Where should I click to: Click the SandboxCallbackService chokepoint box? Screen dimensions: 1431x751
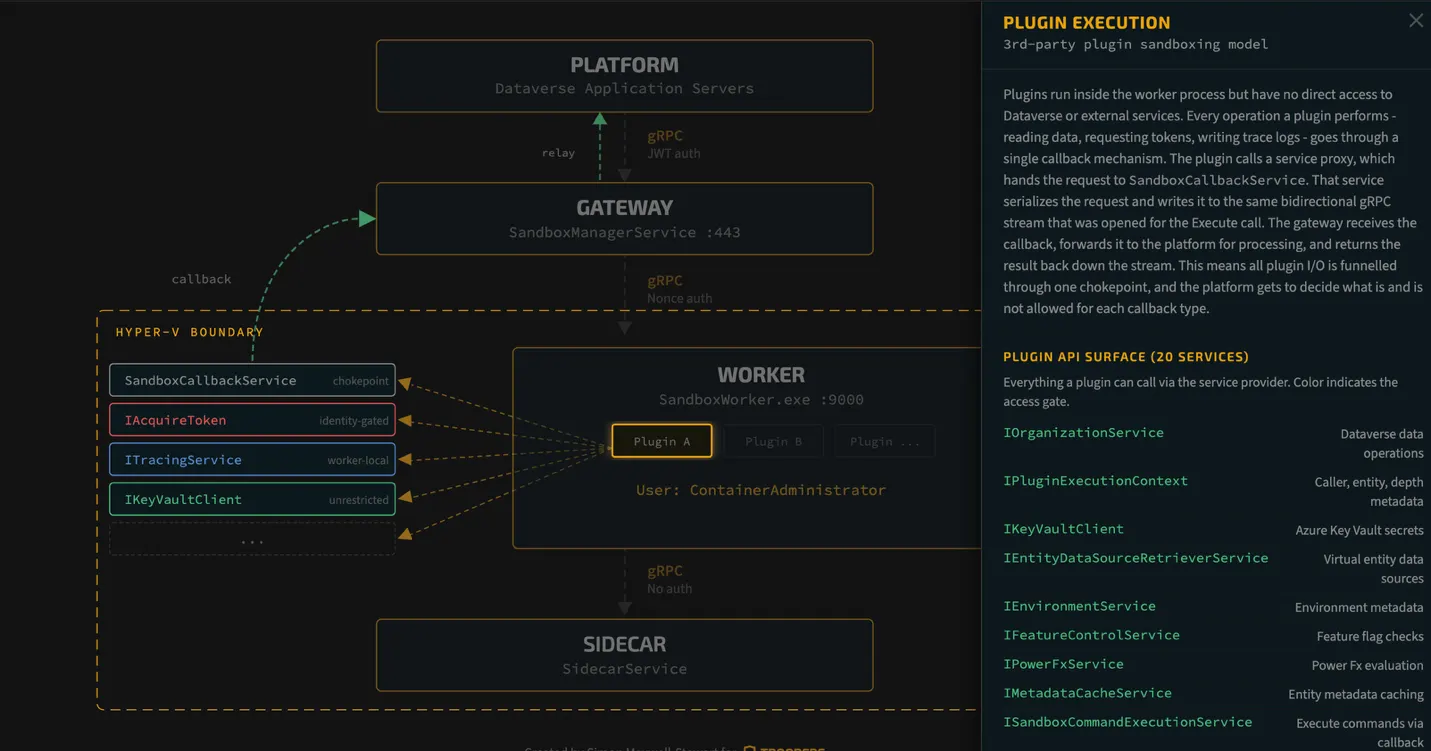252,380
